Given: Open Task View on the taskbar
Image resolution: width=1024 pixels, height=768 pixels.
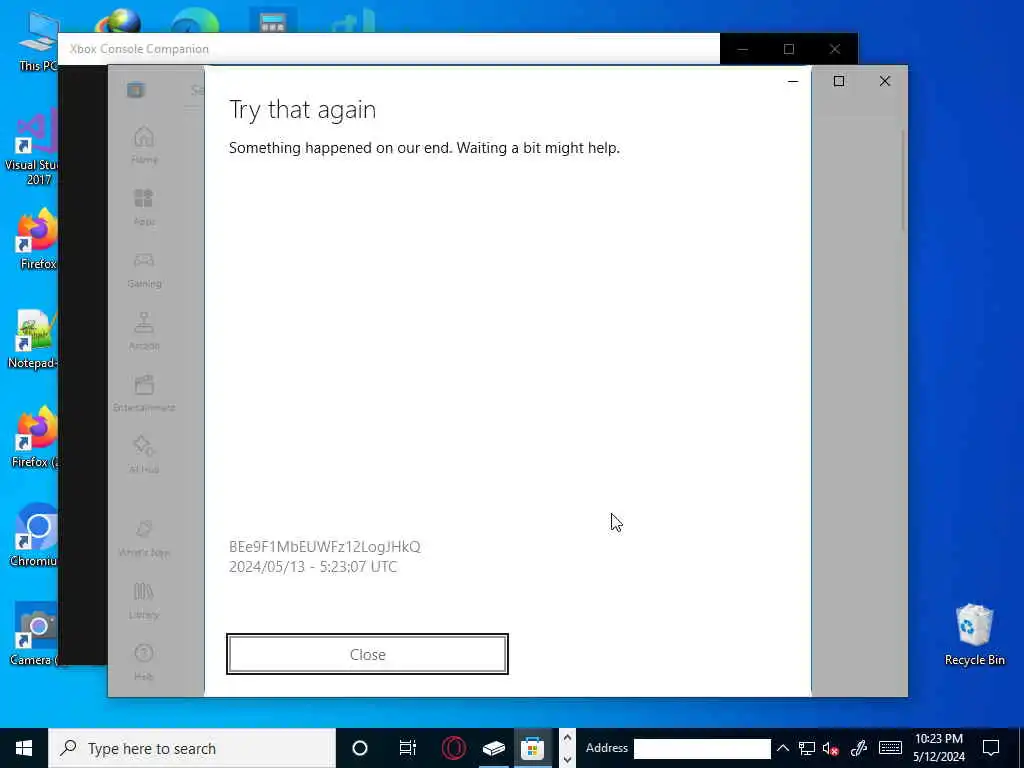Looking at the screenshot, I should [x=408, y=748].
